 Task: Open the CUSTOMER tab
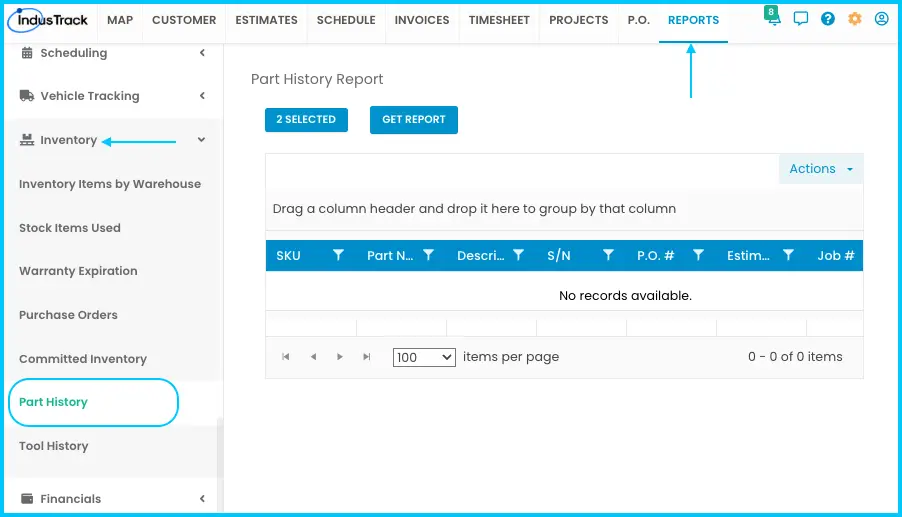coord(184,20)
